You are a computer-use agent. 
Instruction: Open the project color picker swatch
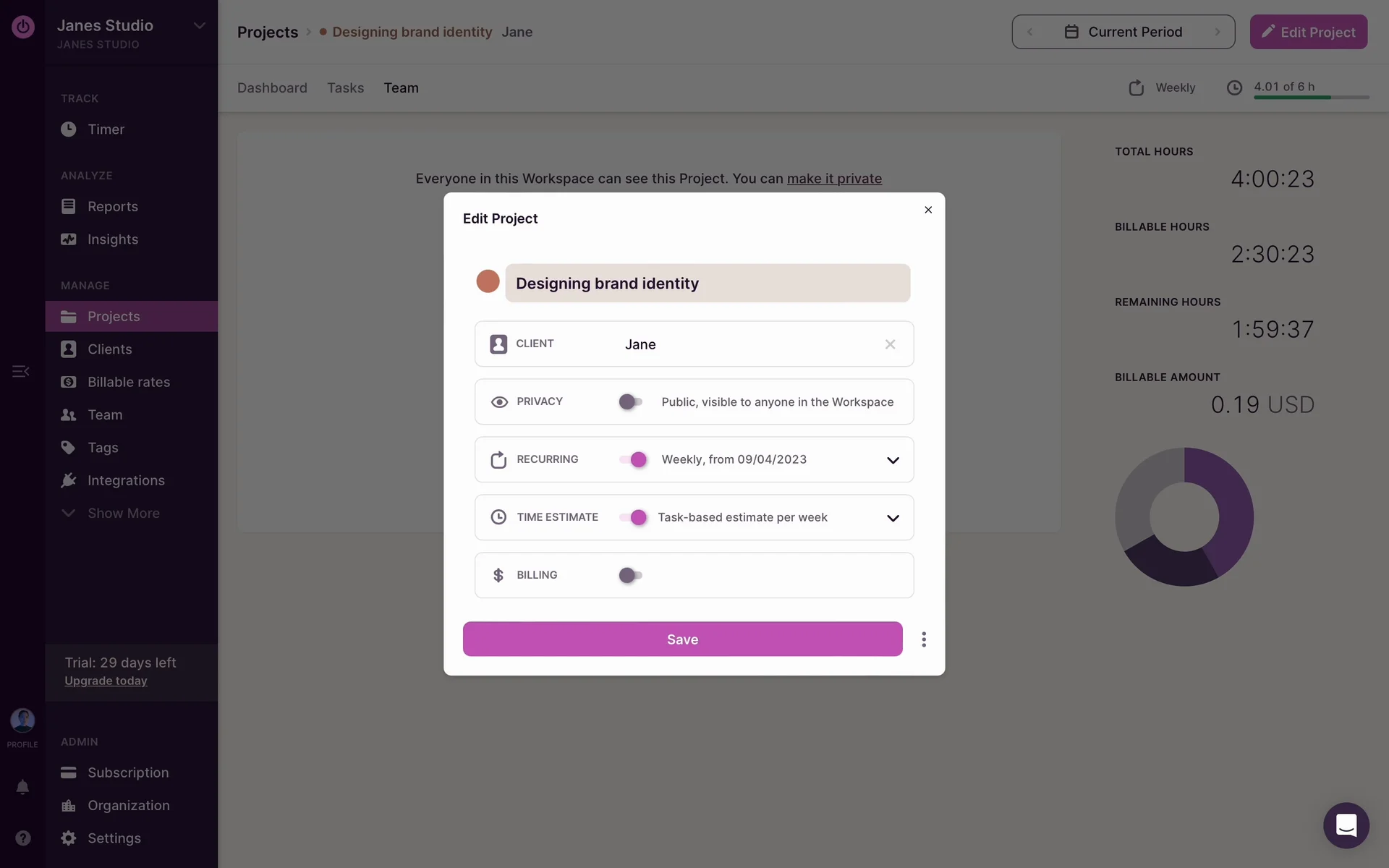488,281
